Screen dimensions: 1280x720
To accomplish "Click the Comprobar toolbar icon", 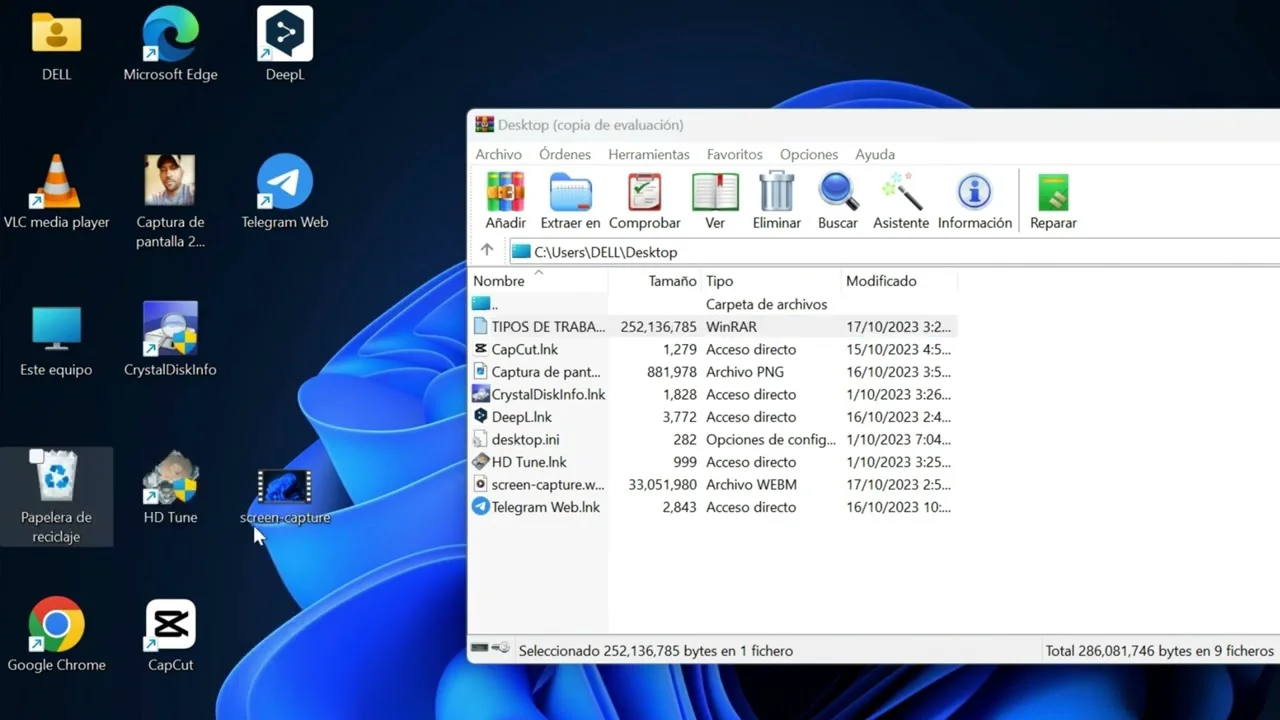I will tap(644, 200).
